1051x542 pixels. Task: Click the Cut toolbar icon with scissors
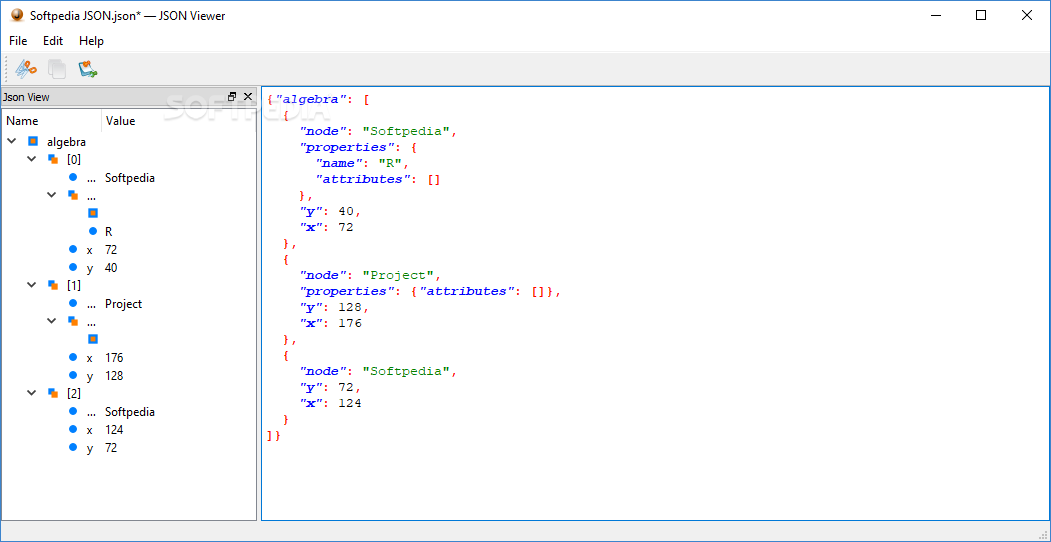pyautogui.click(x=26, y=68)
